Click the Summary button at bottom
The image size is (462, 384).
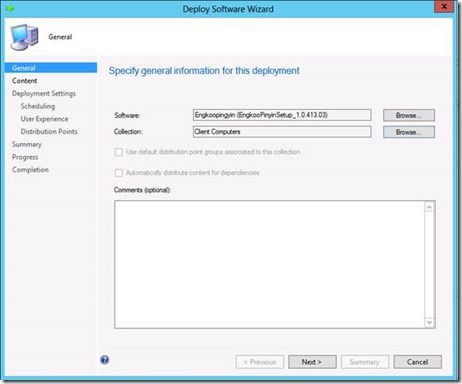365,362
